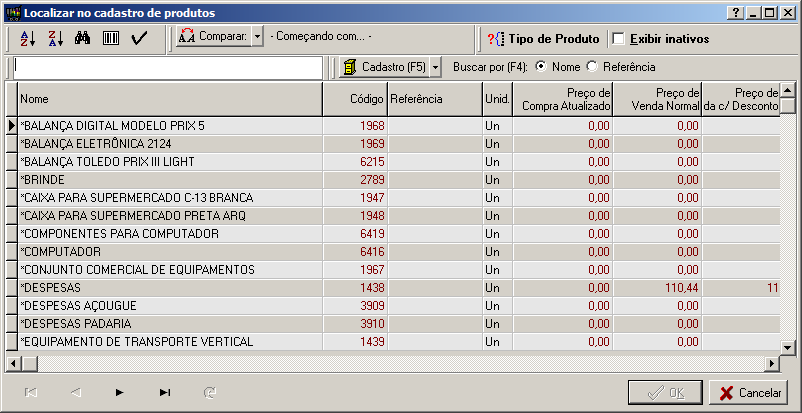Click code cell 3910
The width and height of the screenshot is (802, 413).
(355, 324)
